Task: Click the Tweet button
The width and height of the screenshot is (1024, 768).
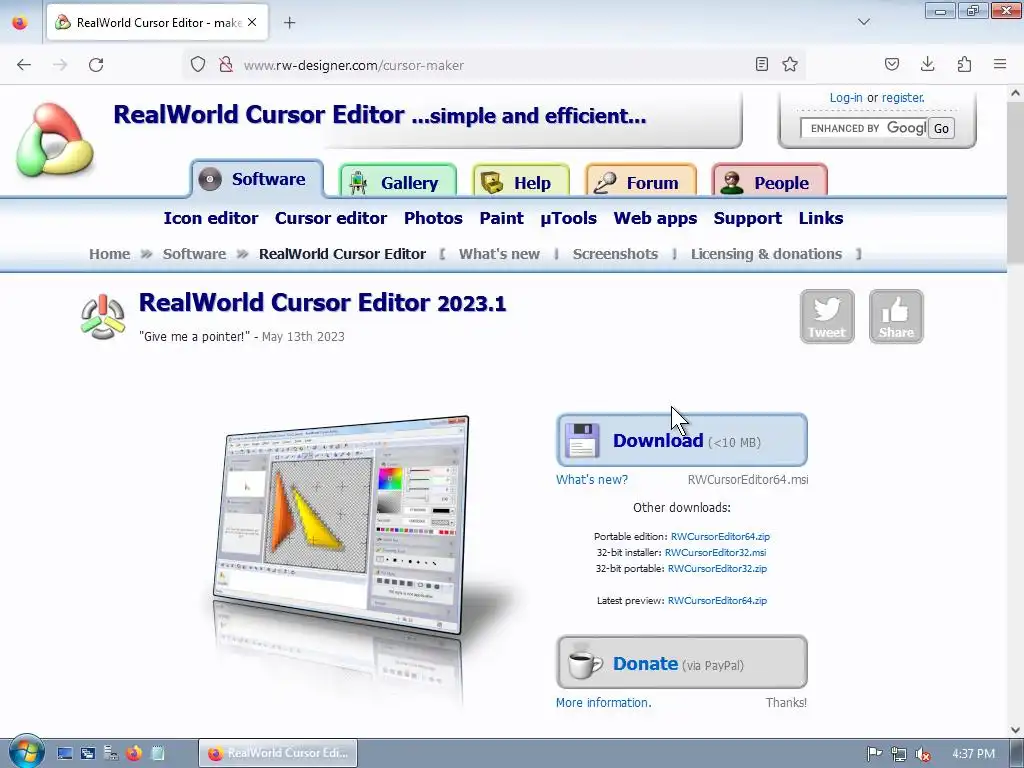Action: [827, 316]
